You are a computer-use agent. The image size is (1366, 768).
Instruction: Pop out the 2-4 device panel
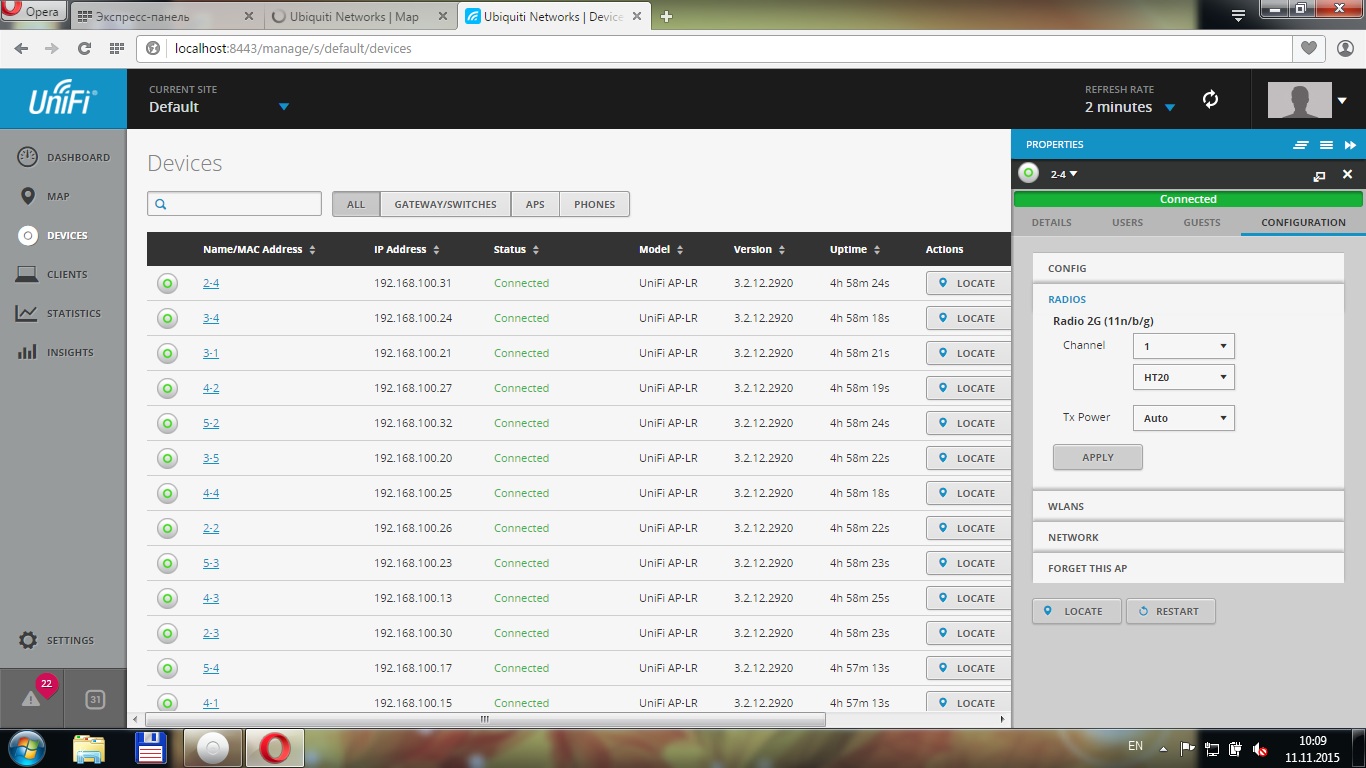[x=1319, y=175]
